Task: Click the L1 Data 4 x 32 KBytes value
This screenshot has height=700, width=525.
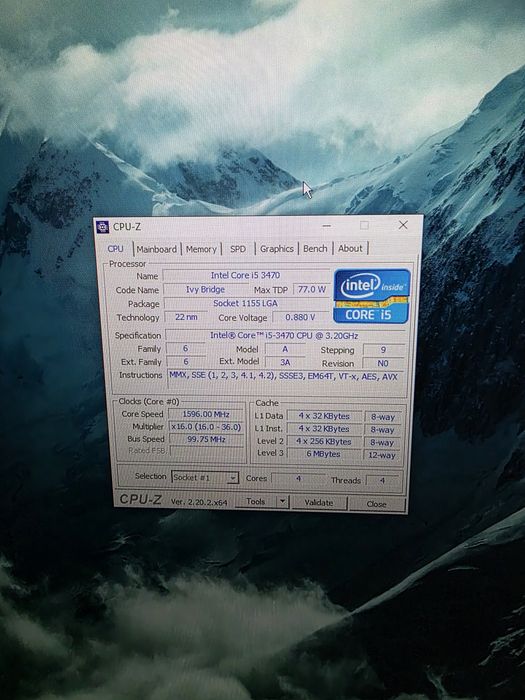Action: coord(324,416)
